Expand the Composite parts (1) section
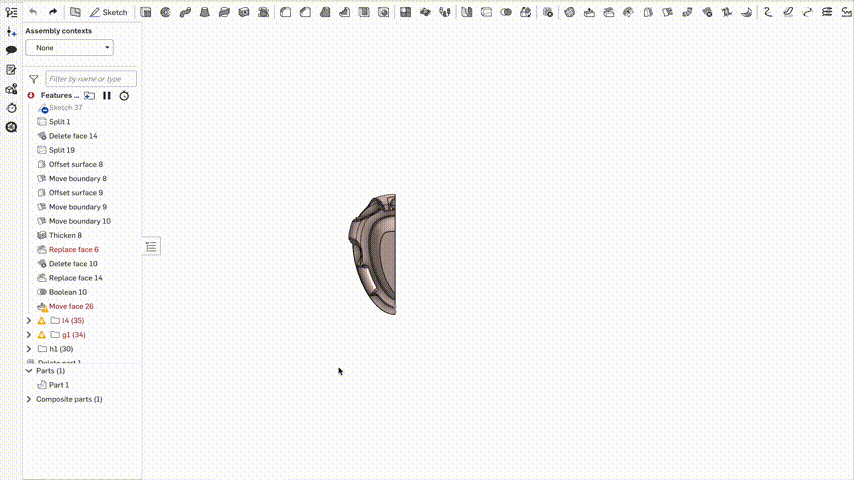The height and width of the screenshot is (480, 854). [29, 399]
